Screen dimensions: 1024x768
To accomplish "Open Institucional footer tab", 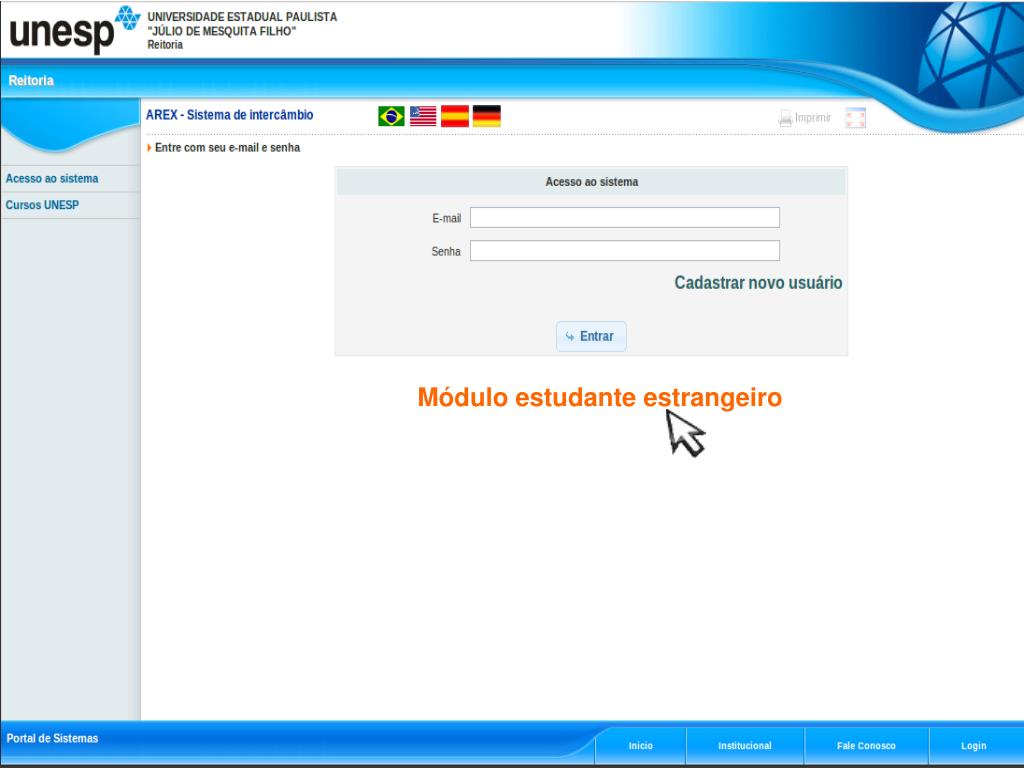I will (745, 746).
